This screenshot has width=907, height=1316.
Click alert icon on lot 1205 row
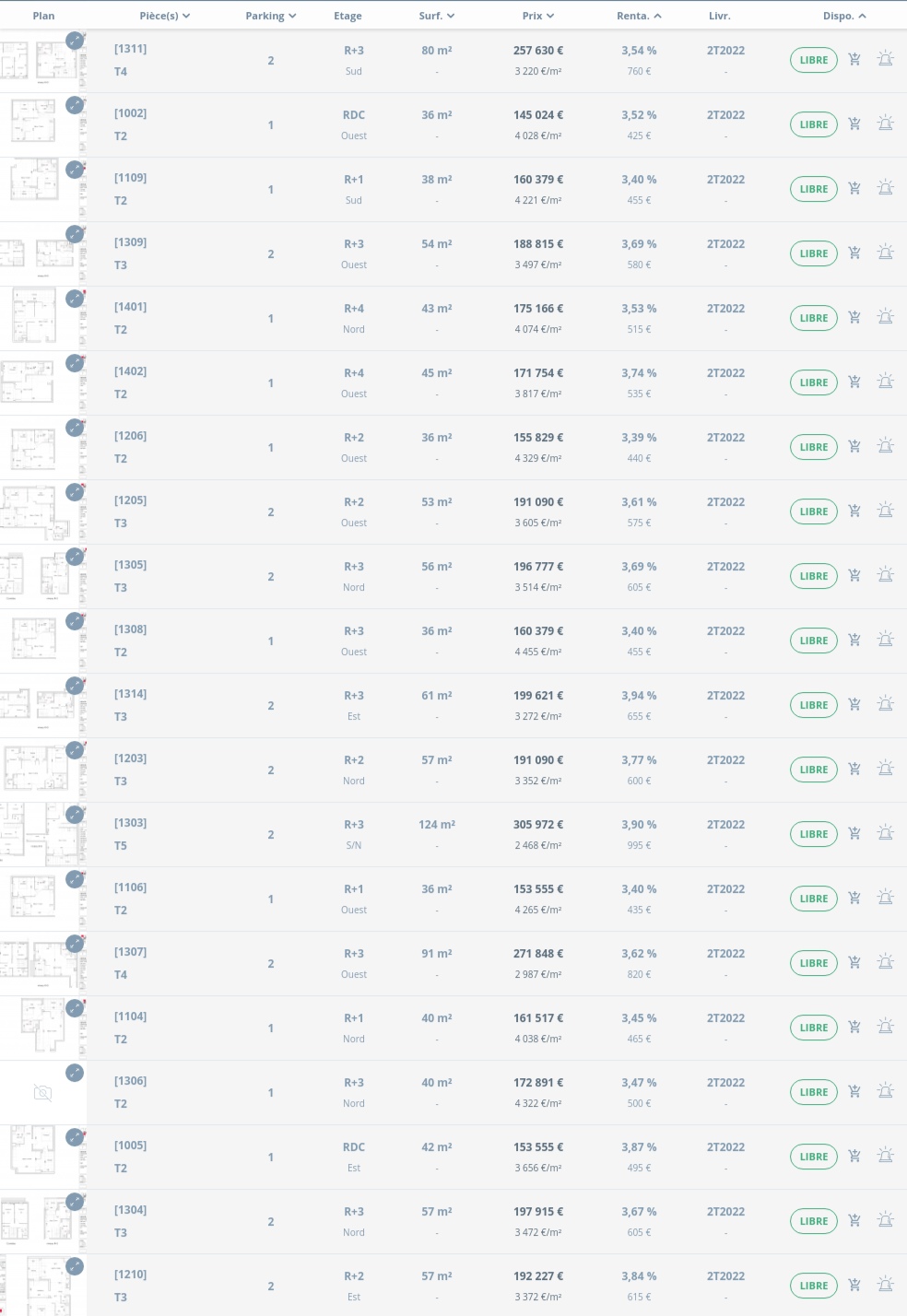click(x=885, y=511)
